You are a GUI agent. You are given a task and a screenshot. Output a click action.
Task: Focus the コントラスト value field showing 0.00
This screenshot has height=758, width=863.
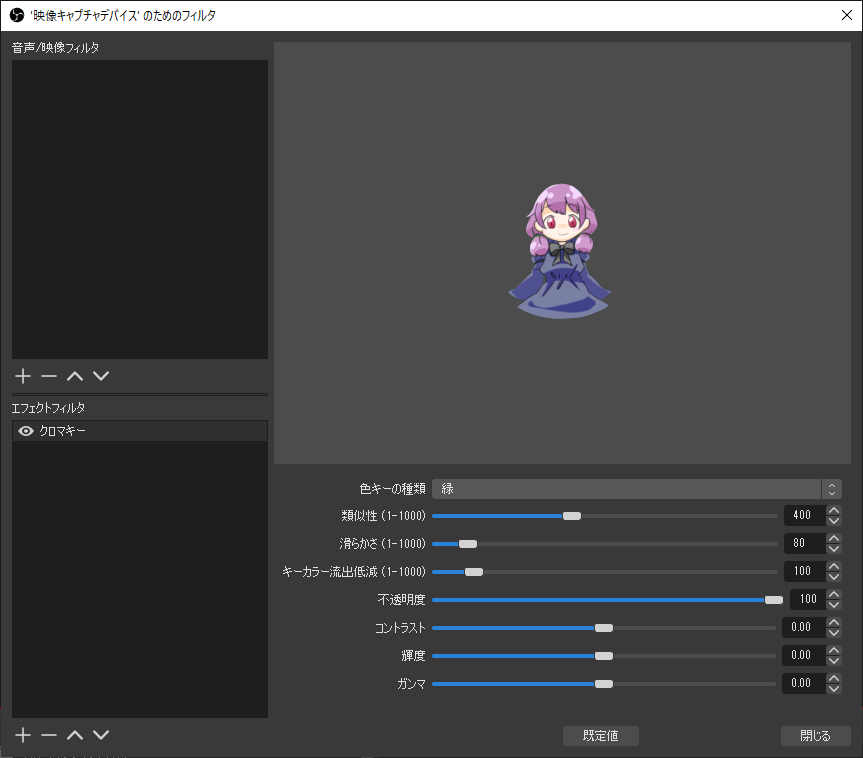point(804,628)
